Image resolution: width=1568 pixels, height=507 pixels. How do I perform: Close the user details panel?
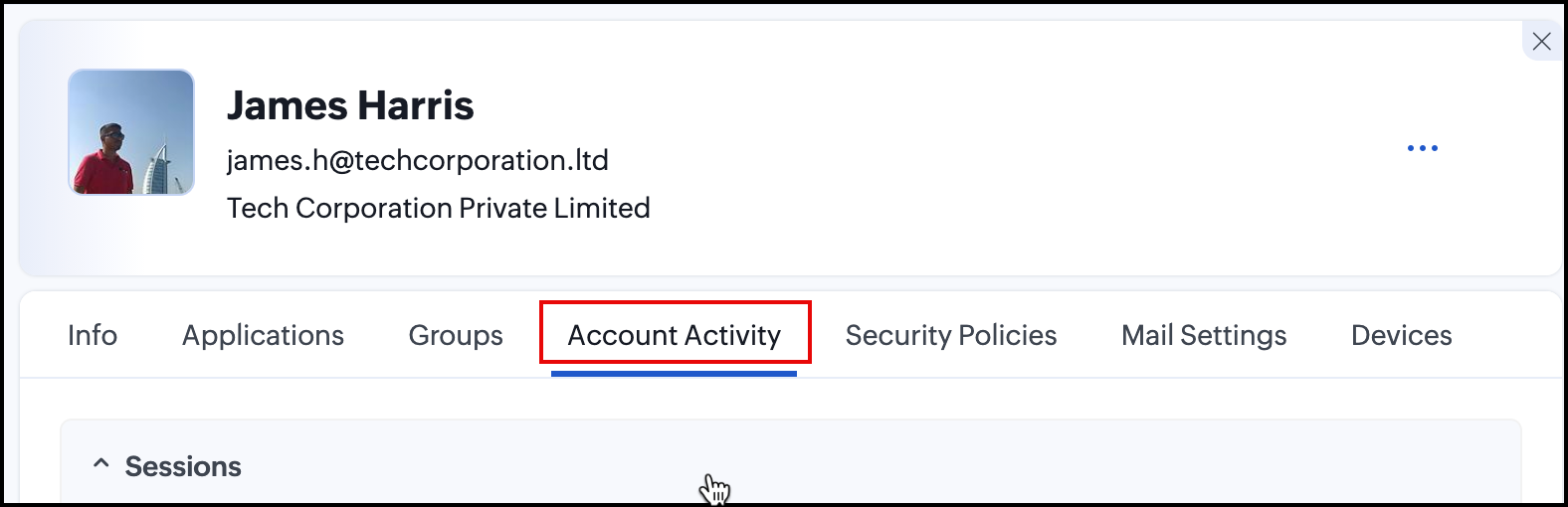tap(1541, 41)
